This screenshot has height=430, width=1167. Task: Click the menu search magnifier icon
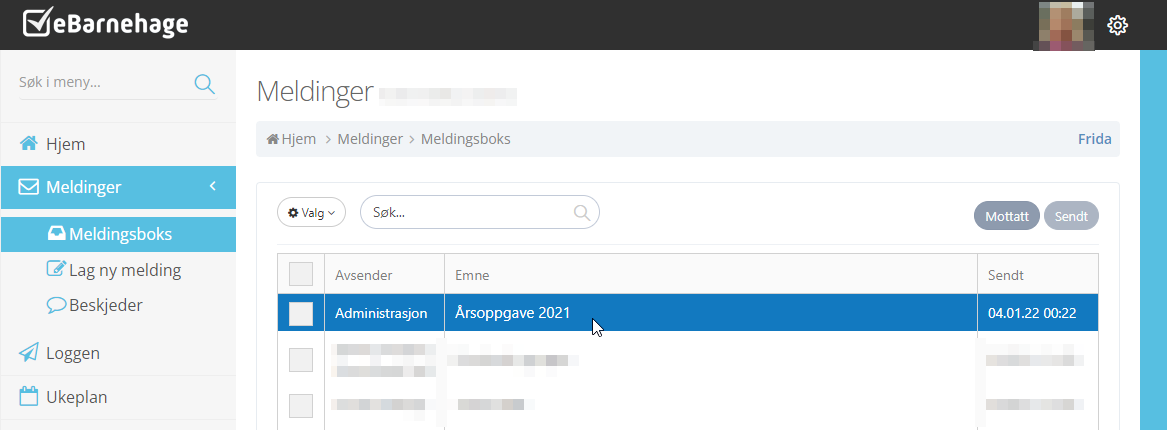(204, 83)
